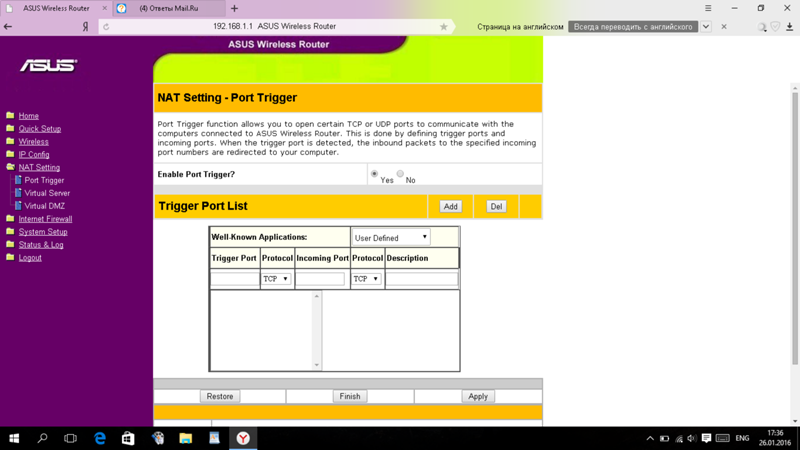Close the translation bar X
The image size is (800, 450).
724,27
